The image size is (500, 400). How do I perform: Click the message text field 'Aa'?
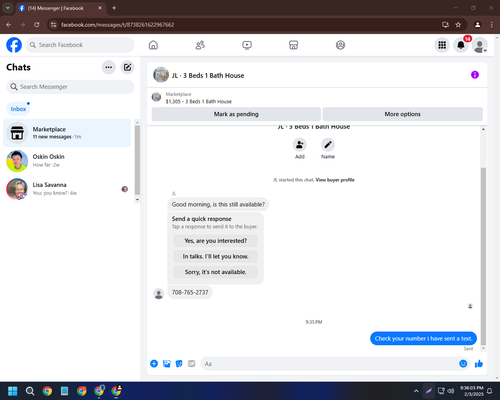coord(330,364)
